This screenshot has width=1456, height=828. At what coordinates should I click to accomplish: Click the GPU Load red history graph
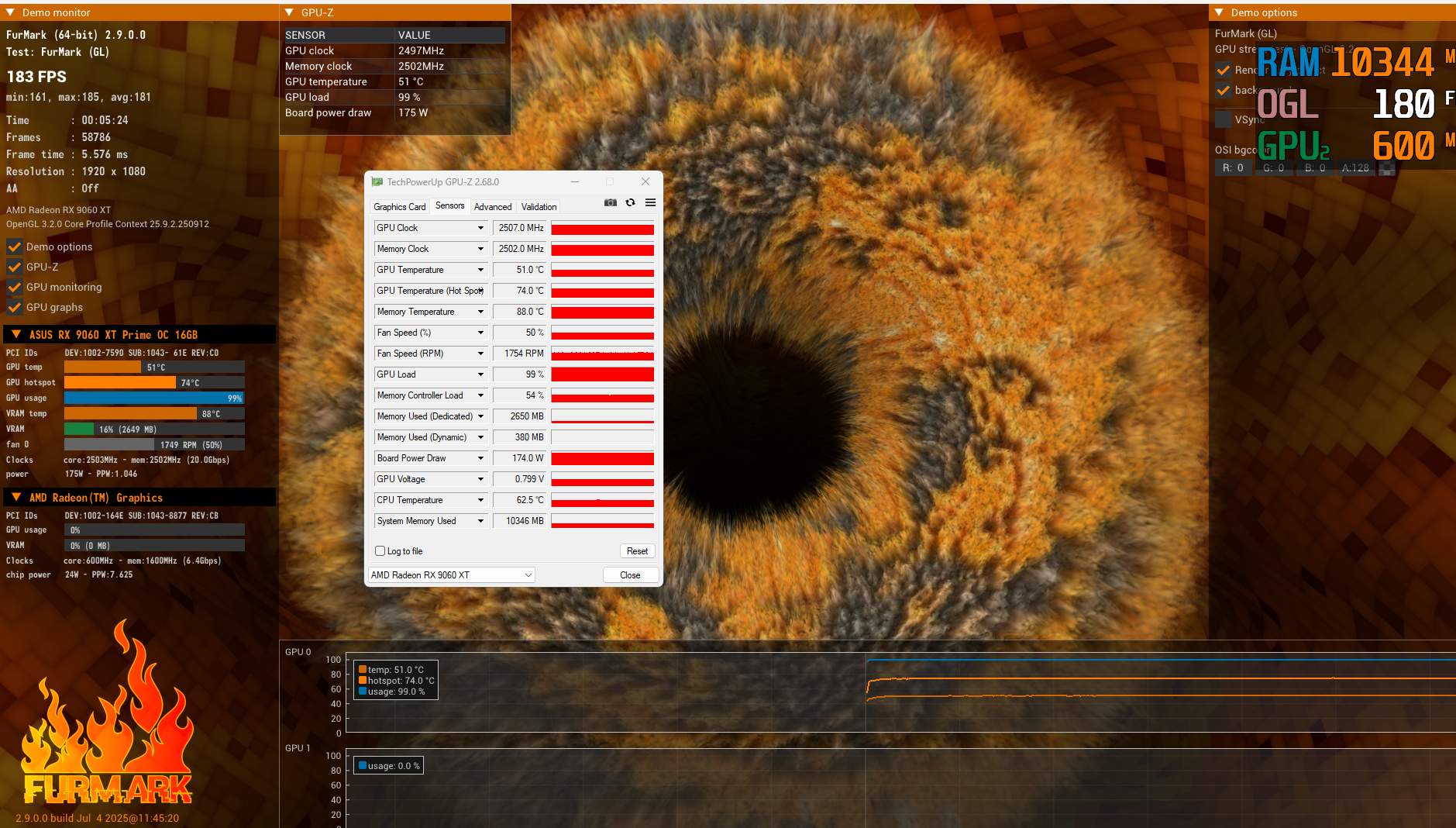click(x=603, y=374)
